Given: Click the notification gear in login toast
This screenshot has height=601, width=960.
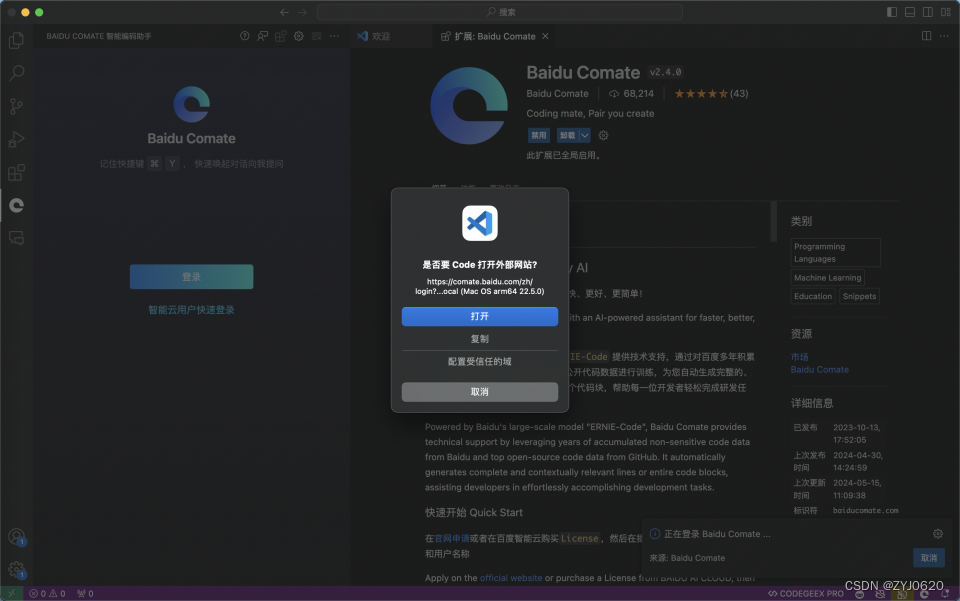Looking at the screenshot, I should tap(938, 534).
